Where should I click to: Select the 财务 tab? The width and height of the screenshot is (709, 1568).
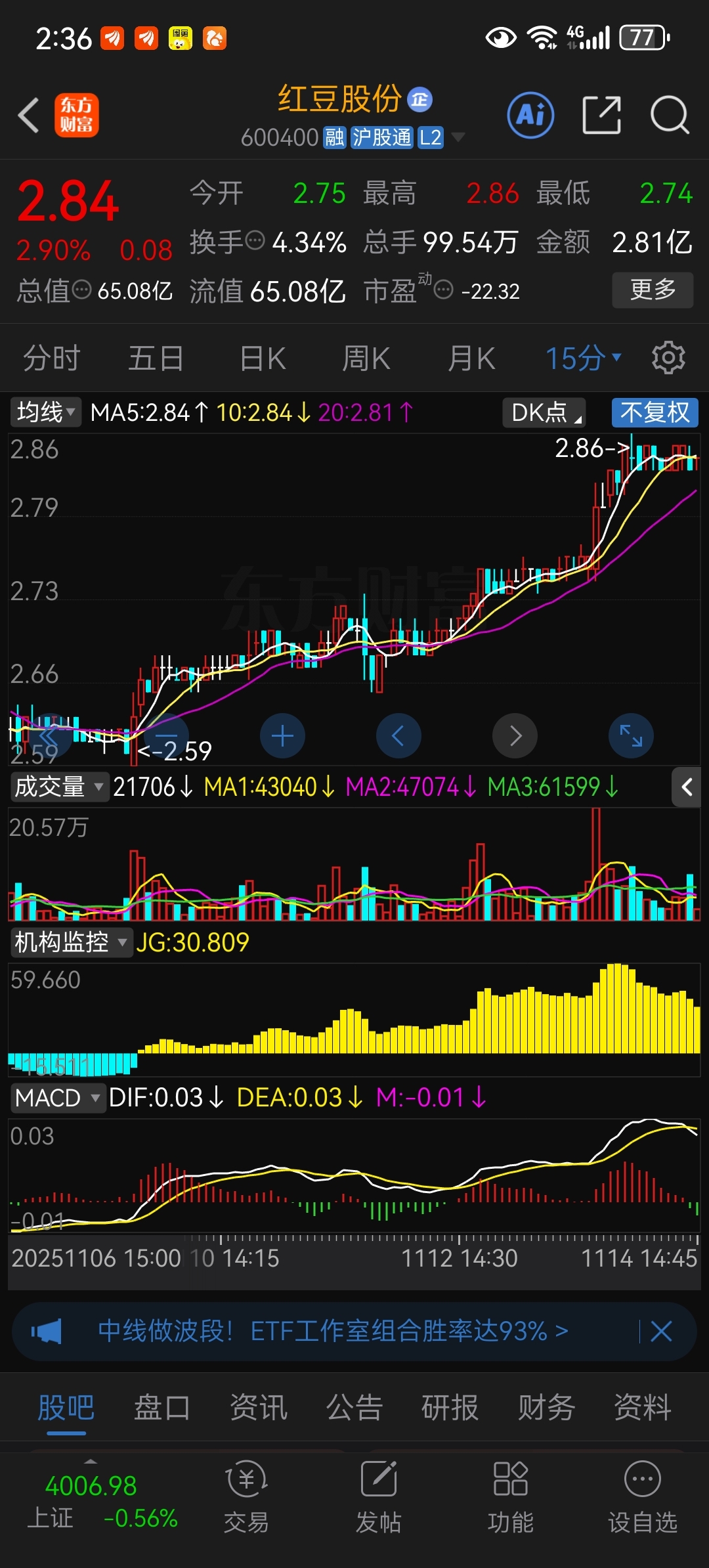click(x=546, y=1408)
